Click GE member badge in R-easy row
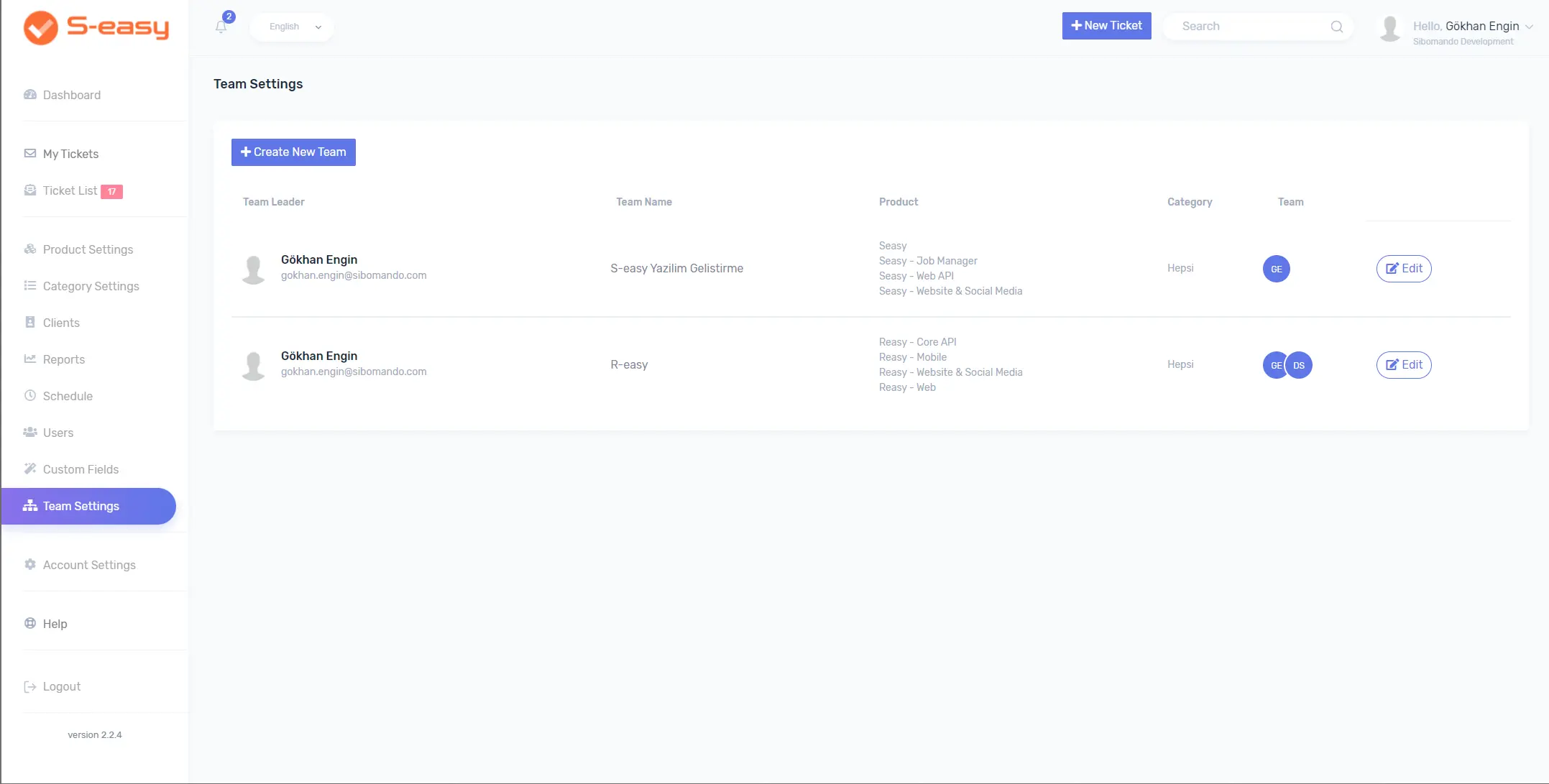Screen dimensions: 1549x784 click(1275, 365)
